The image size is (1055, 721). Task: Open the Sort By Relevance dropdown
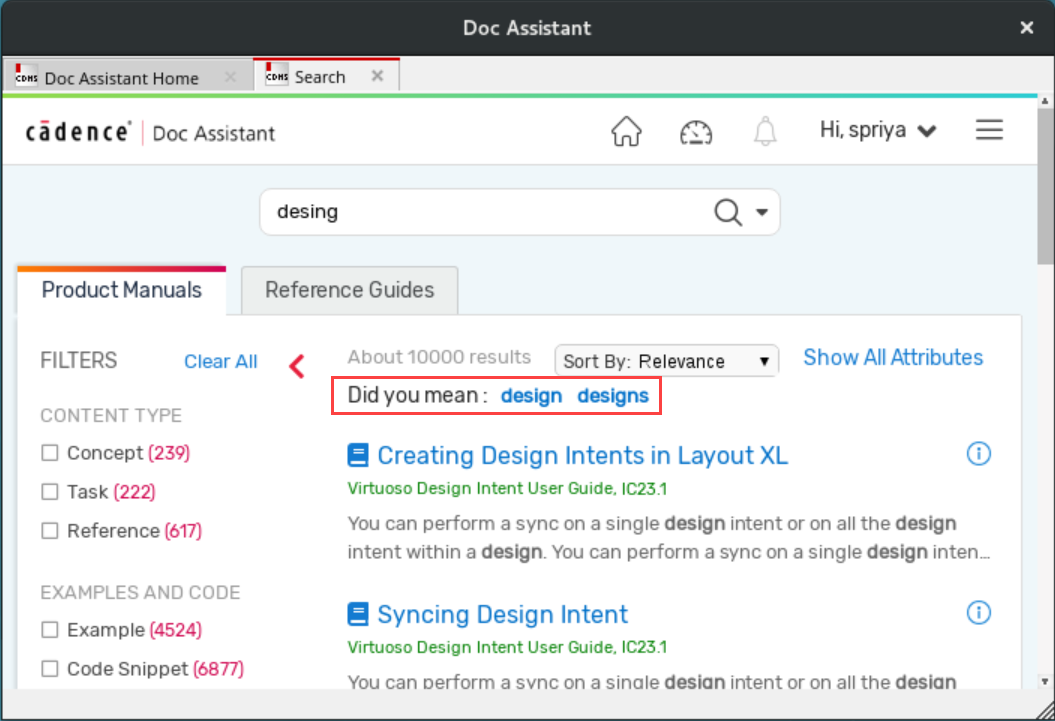pyautogui.click(x=666, y=361)
